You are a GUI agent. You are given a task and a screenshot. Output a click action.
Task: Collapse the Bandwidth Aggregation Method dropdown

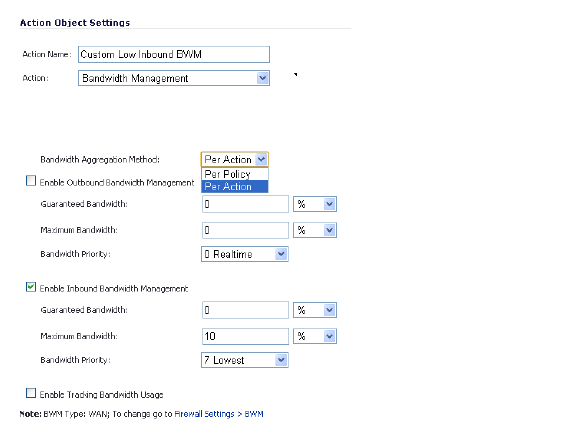(234, 159)
